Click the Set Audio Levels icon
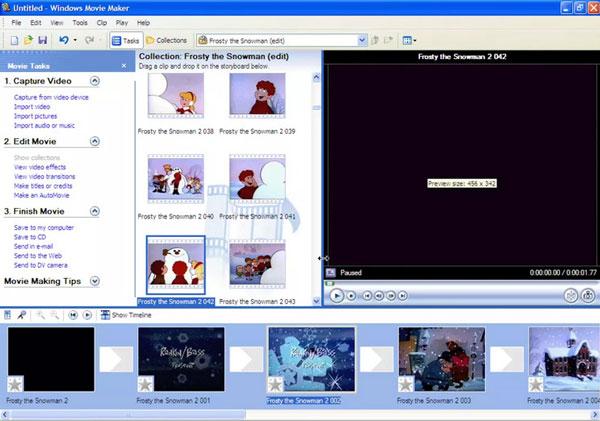 pyautogui.click(x=8, y=315)
